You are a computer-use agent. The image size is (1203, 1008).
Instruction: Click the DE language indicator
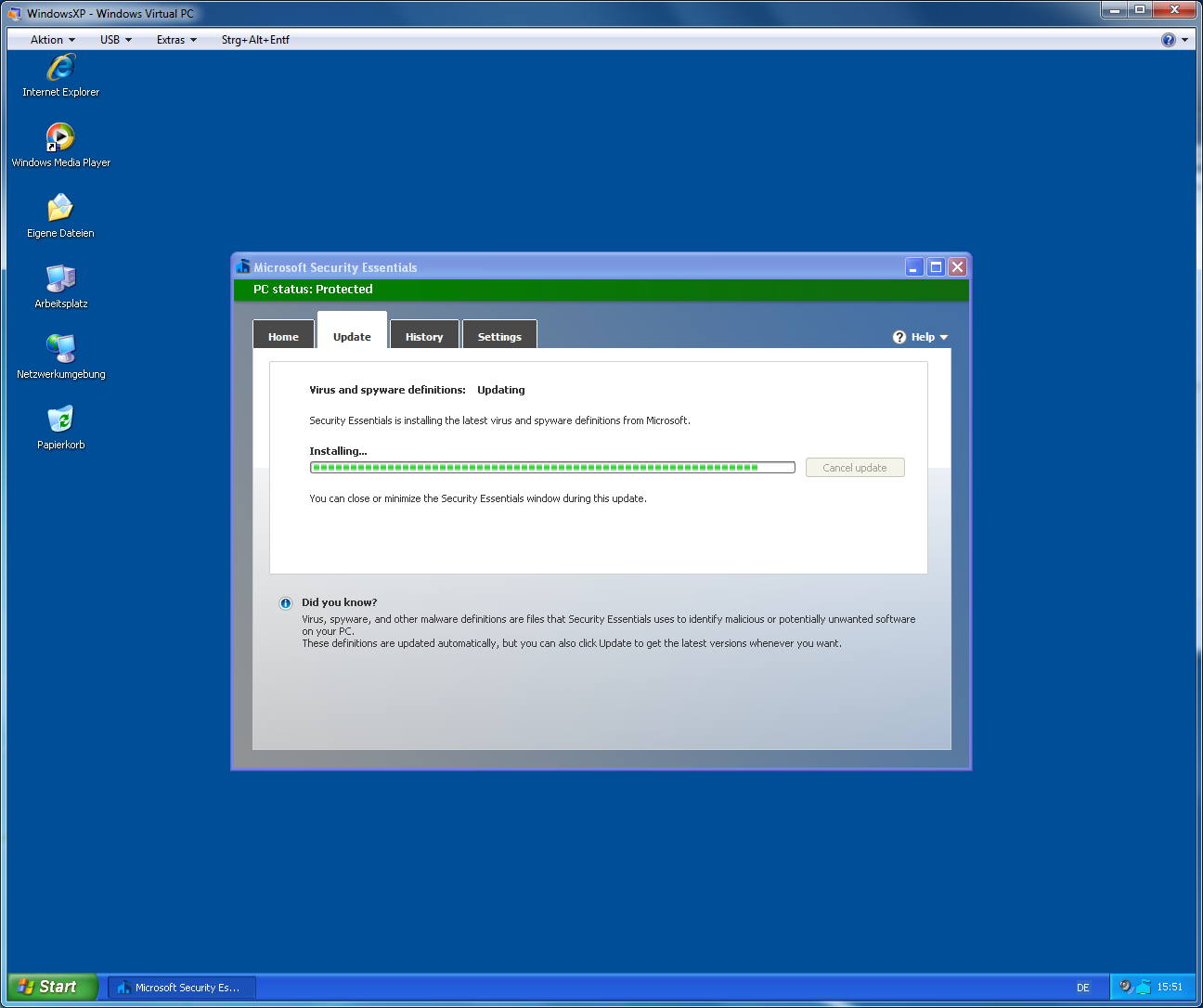click(1083, 988)
